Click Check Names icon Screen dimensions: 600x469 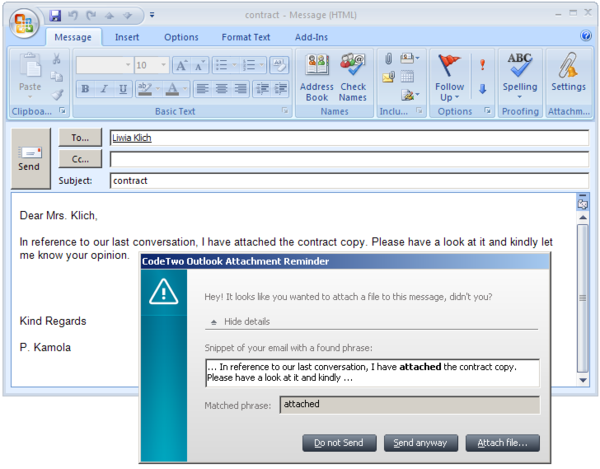(353, 78)
